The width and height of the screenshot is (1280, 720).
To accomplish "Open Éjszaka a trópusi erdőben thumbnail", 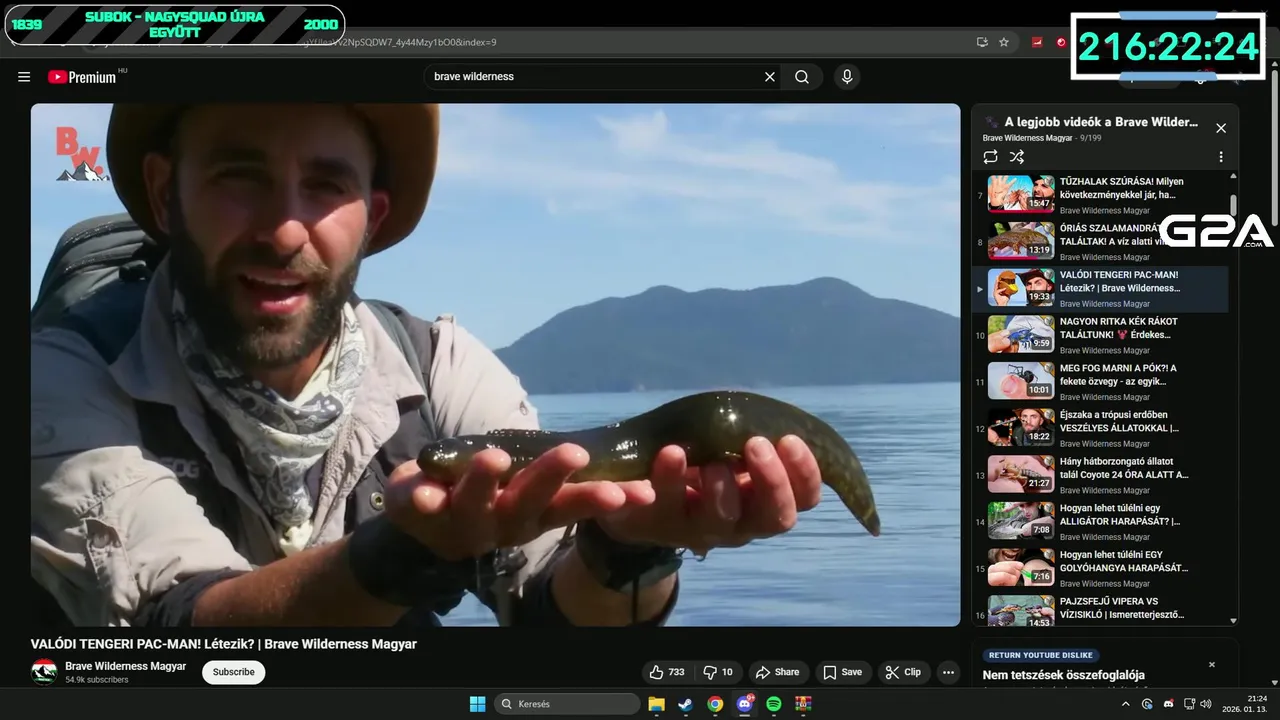I will click(1021, 427).
